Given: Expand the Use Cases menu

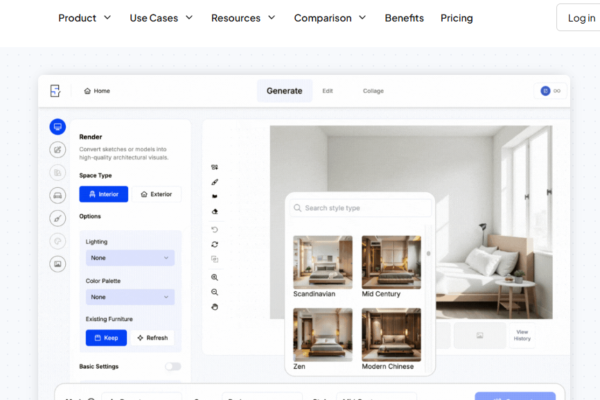Looking at the screenshot, I should (x=161, y=18).
